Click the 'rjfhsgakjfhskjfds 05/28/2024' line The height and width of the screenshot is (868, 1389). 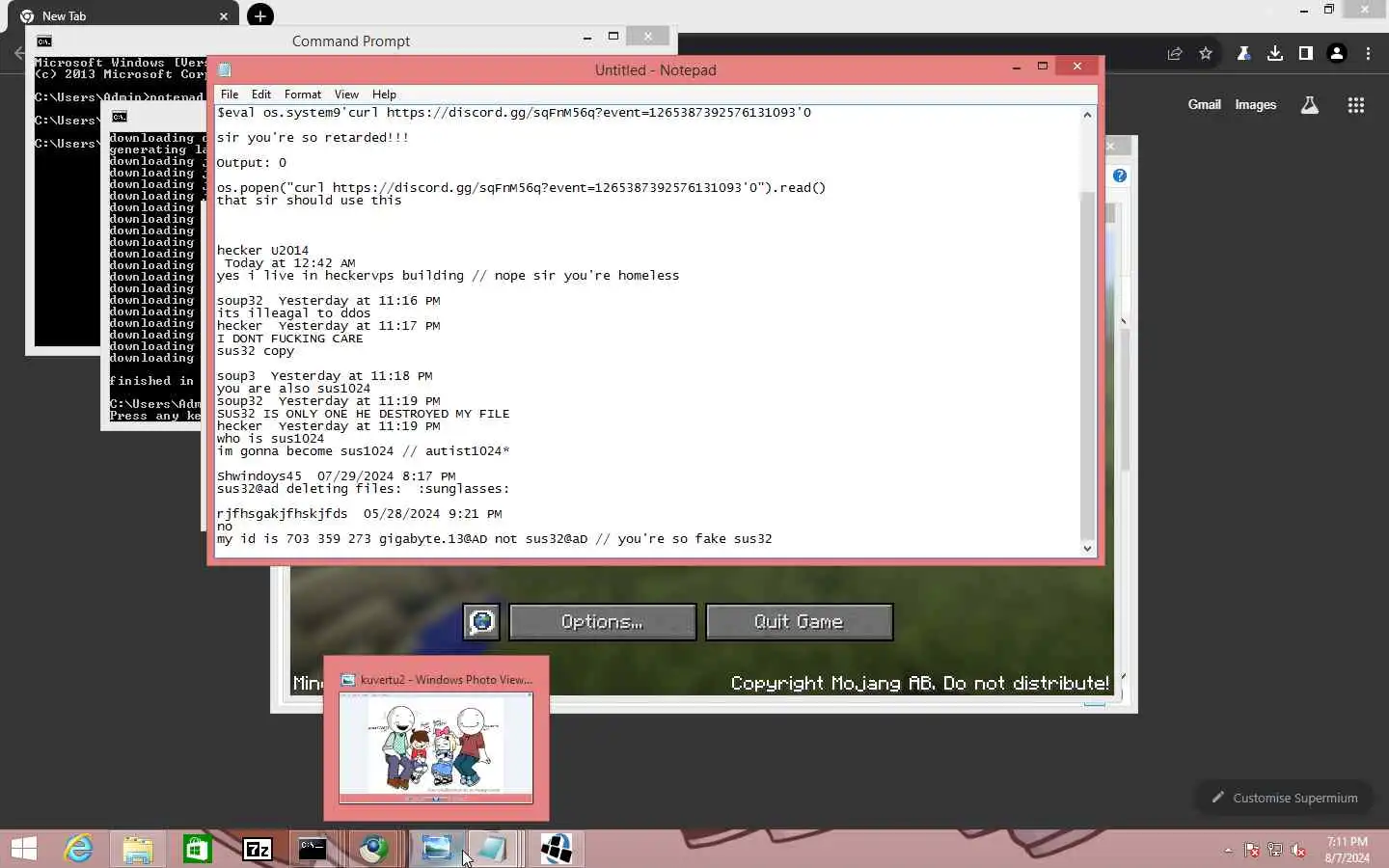pyautogui.click(x=359, y=513)
